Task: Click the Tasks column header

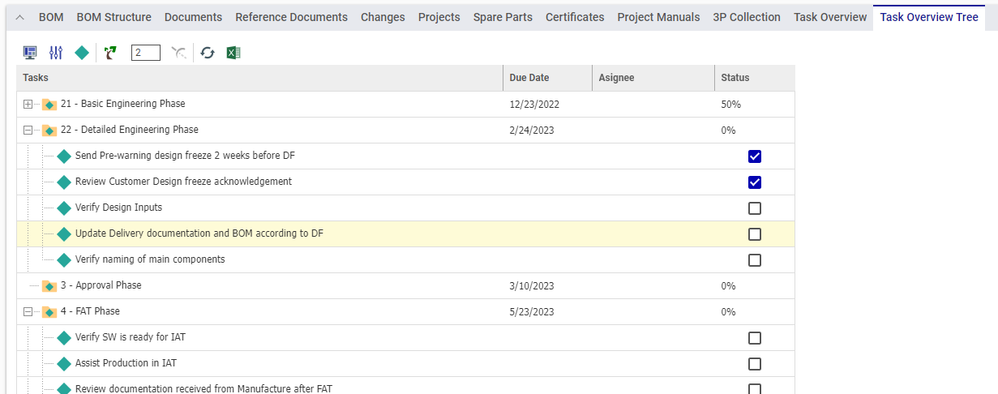Action: click(260, 78)
